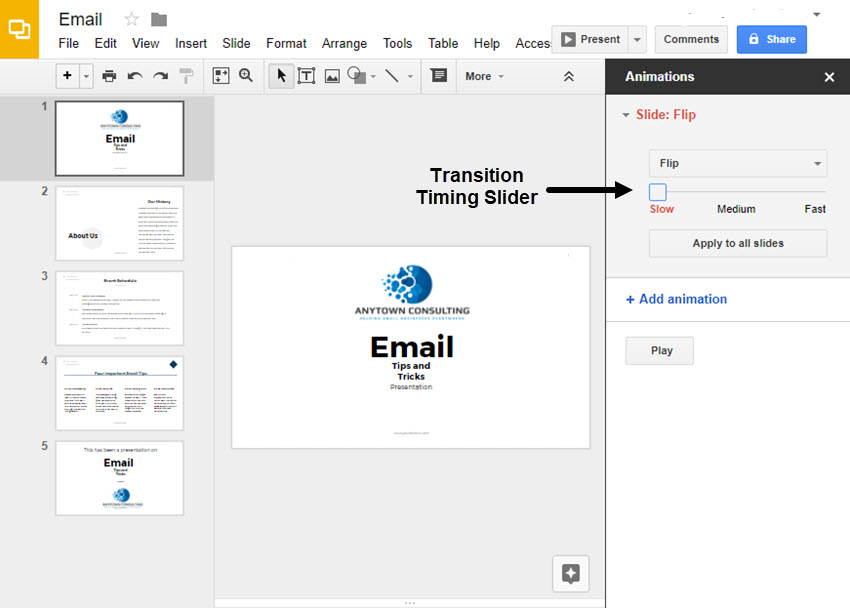
Task: Click the speaker notes drag handle dots
Action: [x=410, y=603]
